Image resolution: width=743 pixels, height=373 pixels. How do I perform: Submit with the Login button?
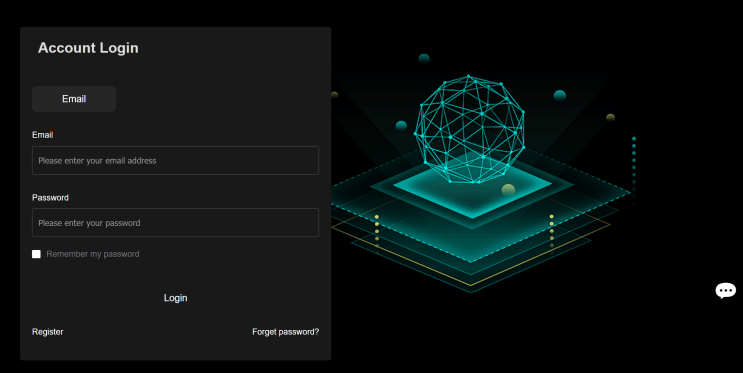[175, 298]
